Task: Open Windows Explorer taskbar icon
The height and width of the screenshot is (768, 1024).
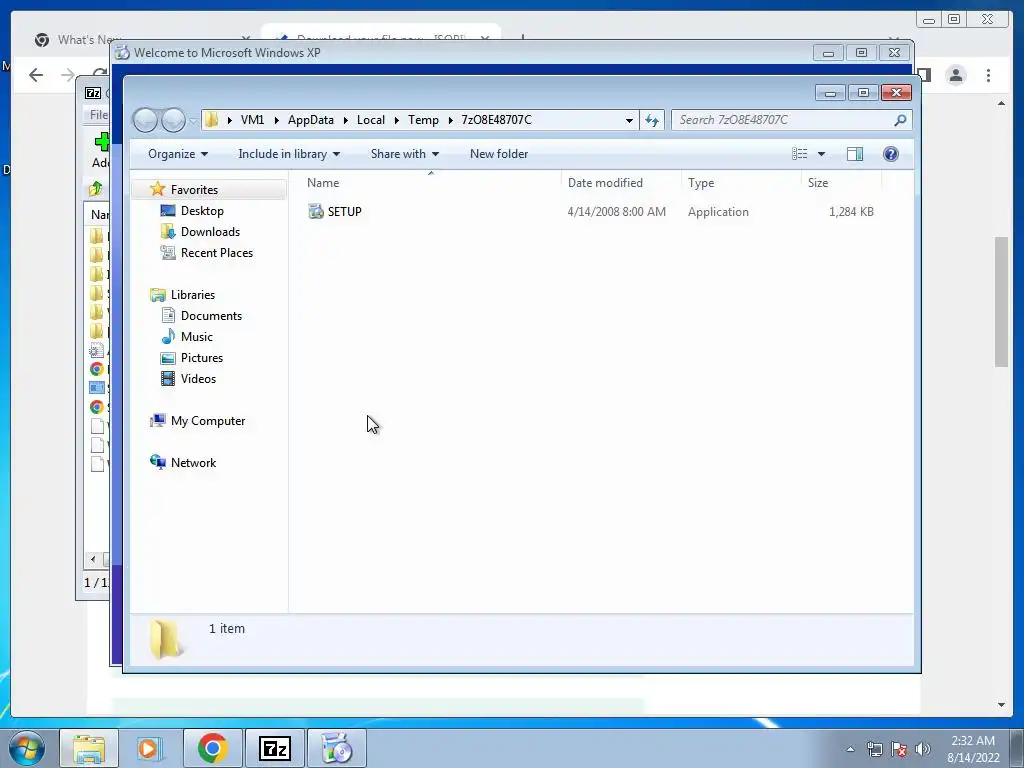Action: (x=89, y=748)
